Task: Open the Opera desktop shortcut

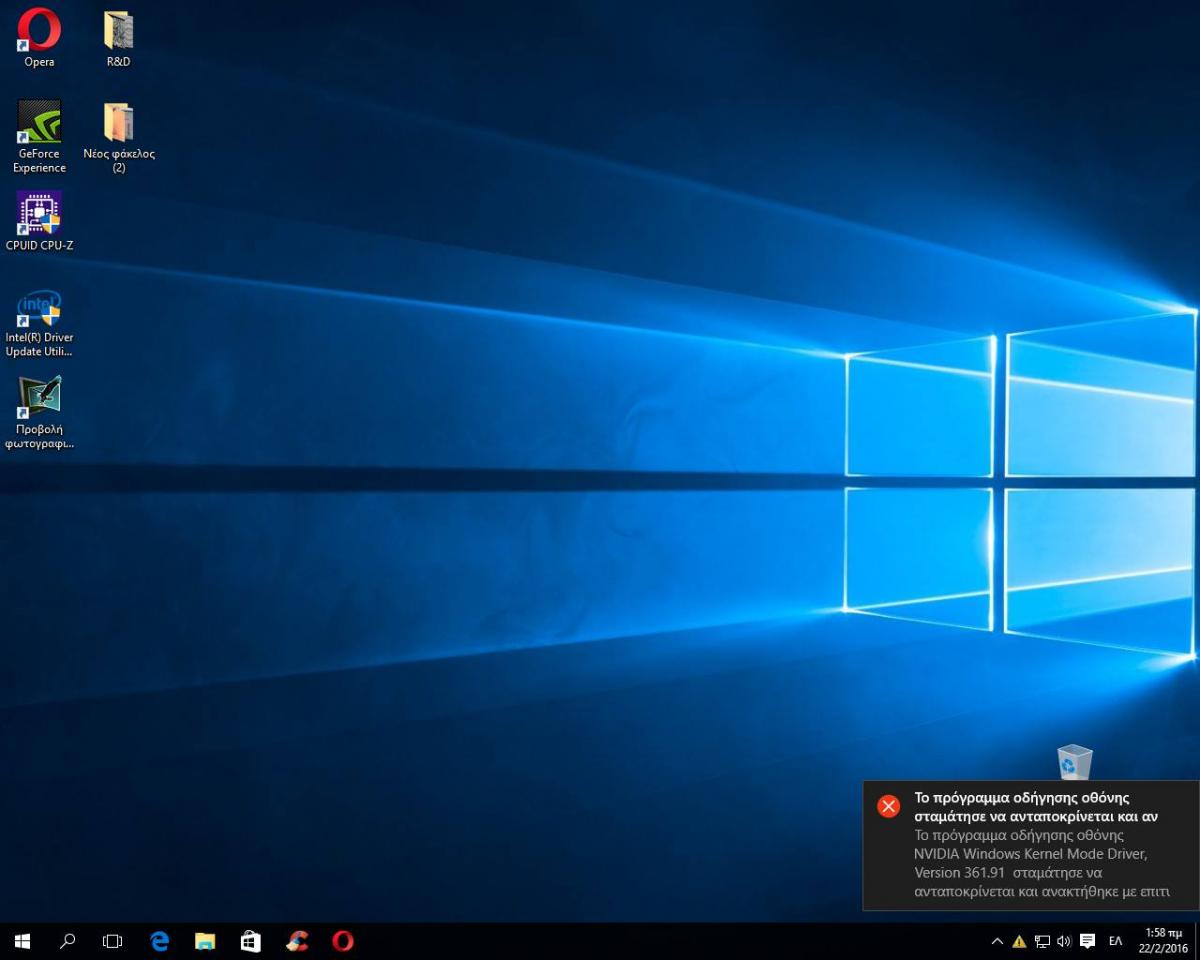Action: (x=39, y=31)
